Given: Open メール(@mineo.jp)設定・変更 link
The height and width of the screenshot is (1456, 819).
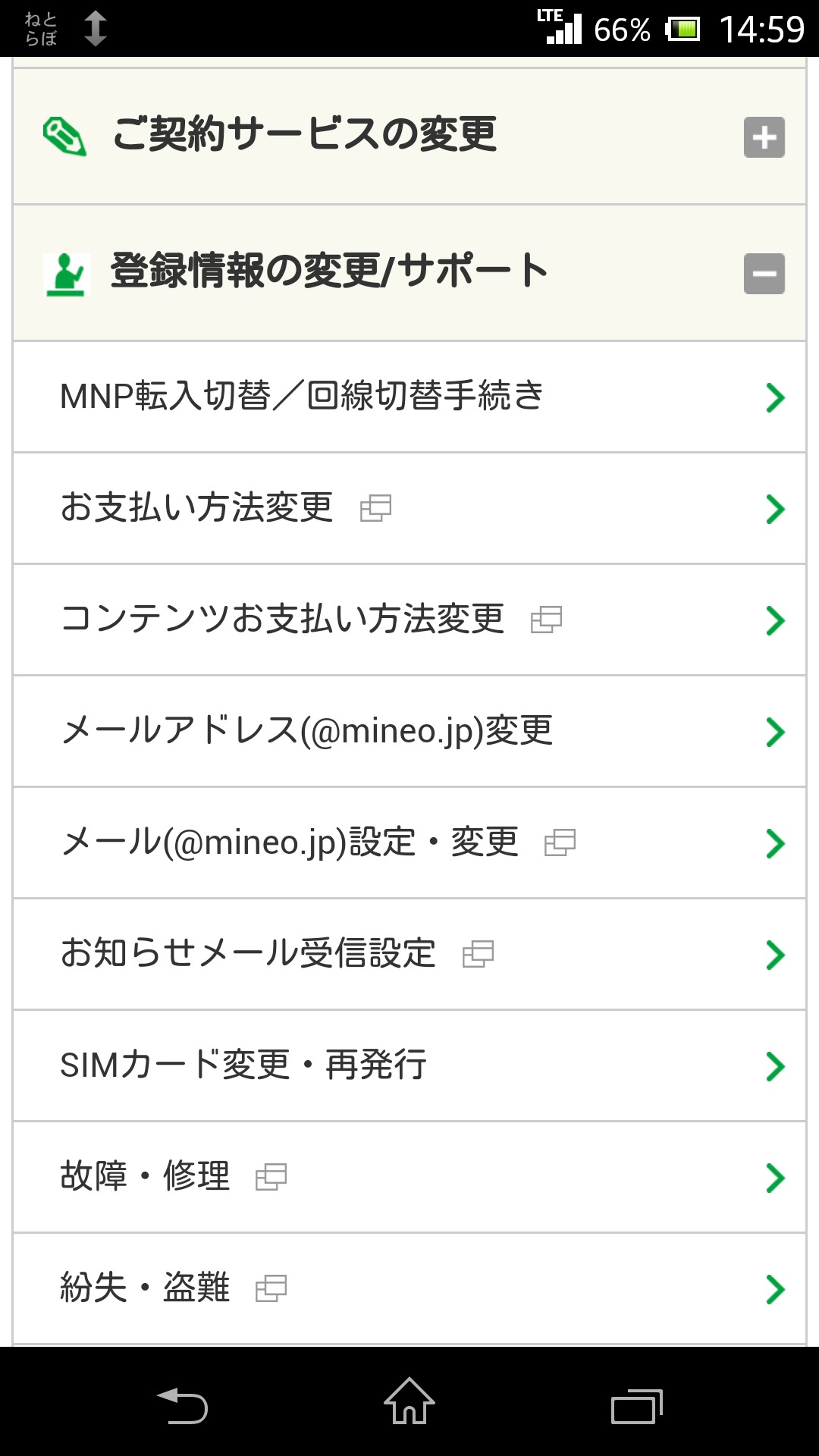Looking at the screenshot, I should (x=290, y=843).
